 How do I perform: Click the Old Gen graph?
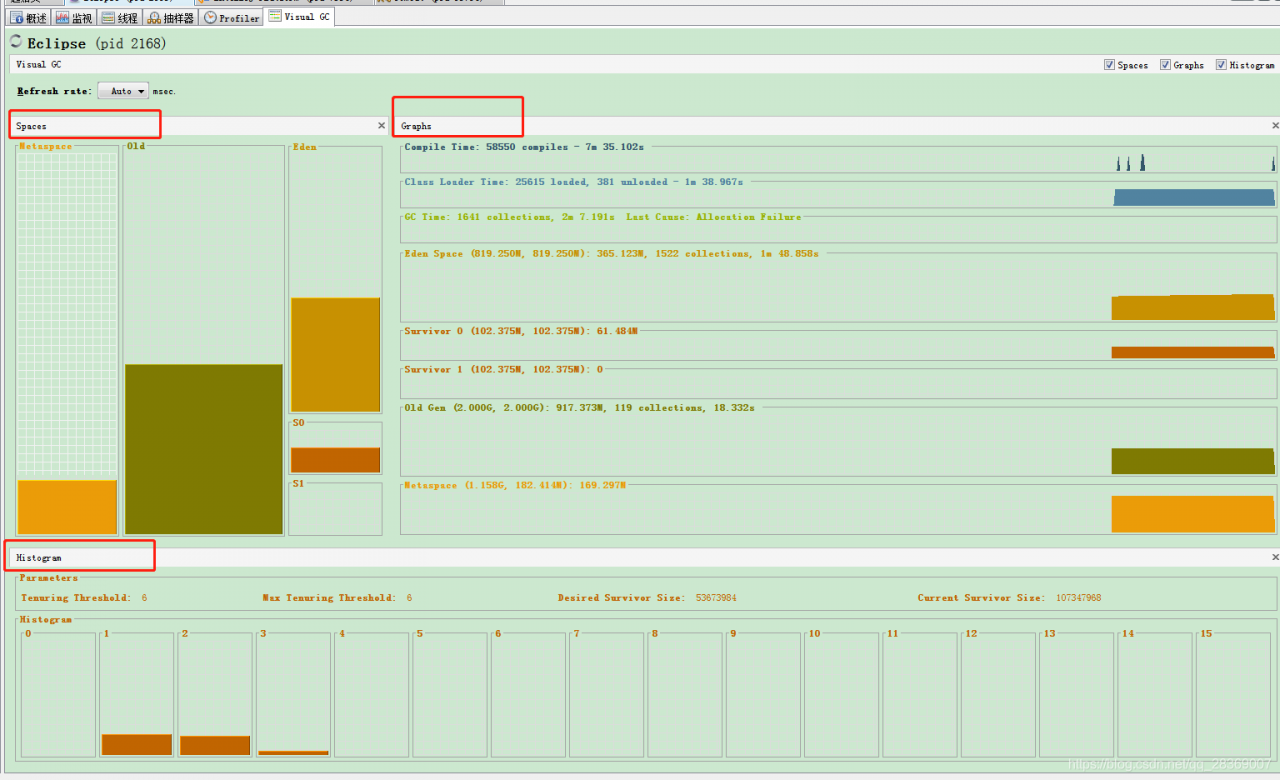coord(839,441)
